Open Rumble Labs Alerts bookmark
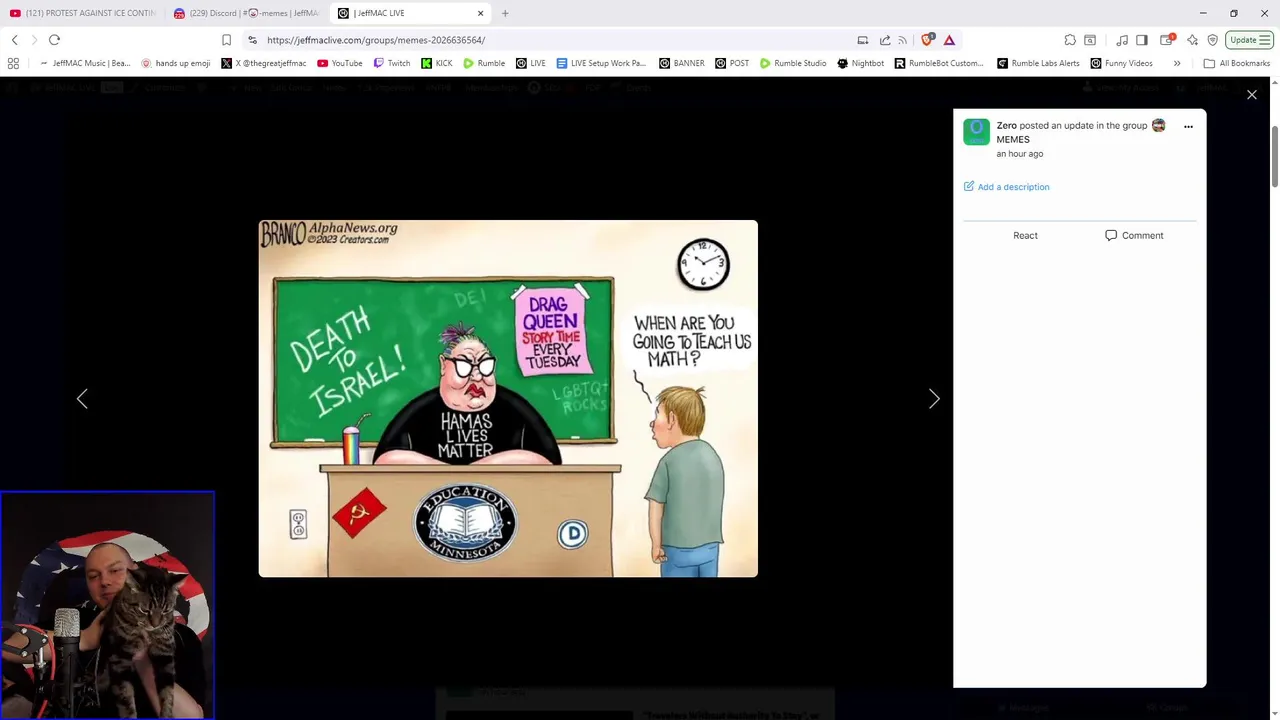Image resolution: width=1280 pixels, height=720 pixels. click(1038, 63)
